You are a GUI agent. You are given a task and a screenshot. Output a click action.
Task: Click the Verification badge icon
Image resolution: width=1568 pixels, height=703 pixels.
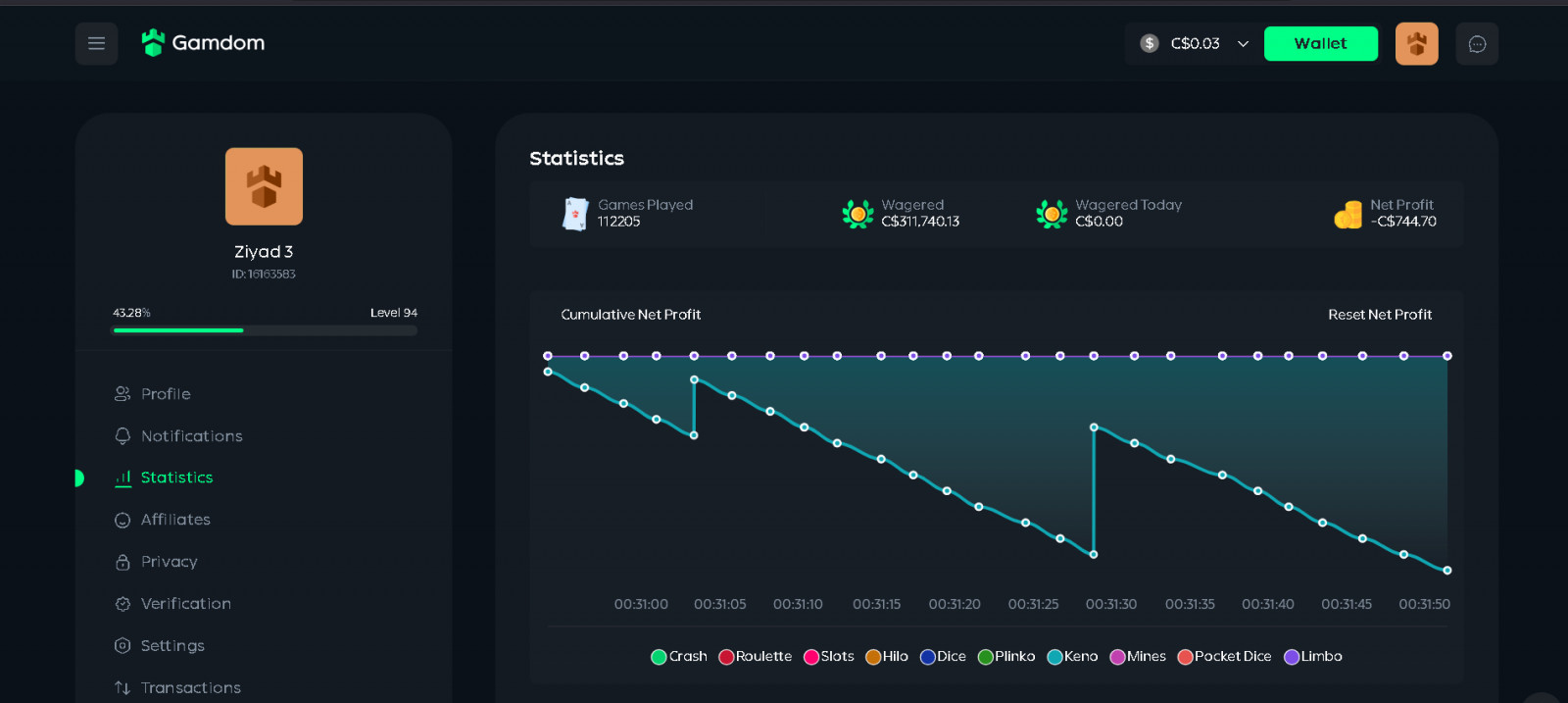[122, 604]
